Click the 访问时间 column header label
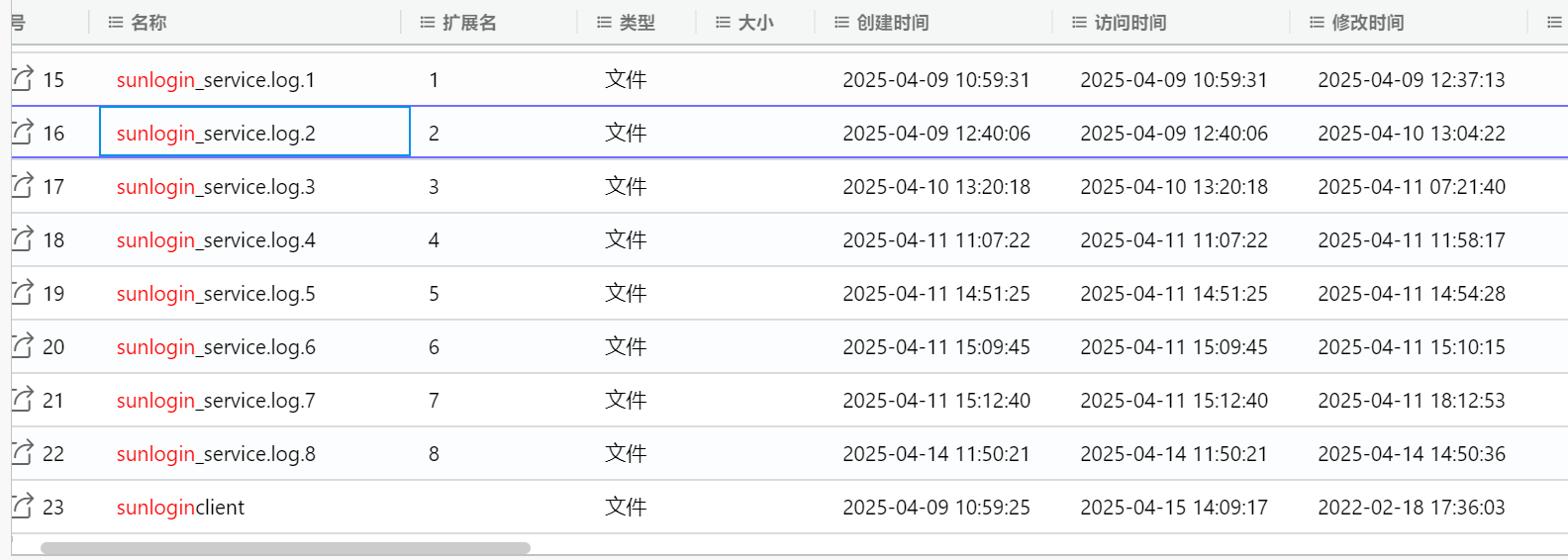The width and height of the screenshot is (1568, 560). [x=1130, y=22]
